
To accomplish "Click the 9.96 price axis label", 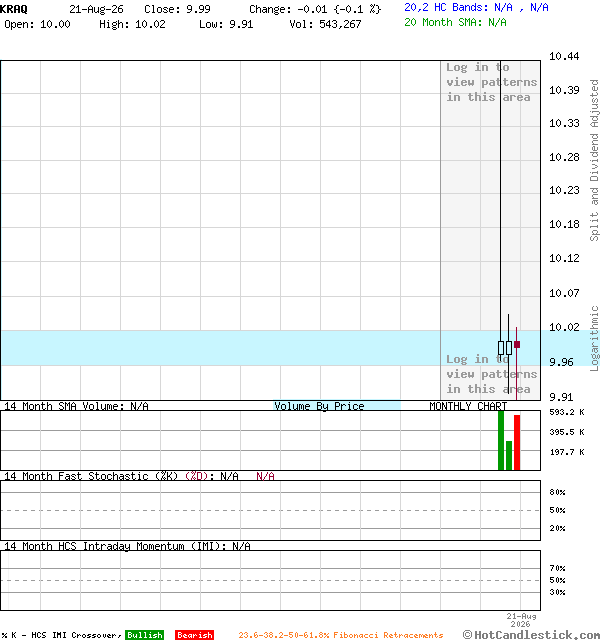I will point(561,362).
